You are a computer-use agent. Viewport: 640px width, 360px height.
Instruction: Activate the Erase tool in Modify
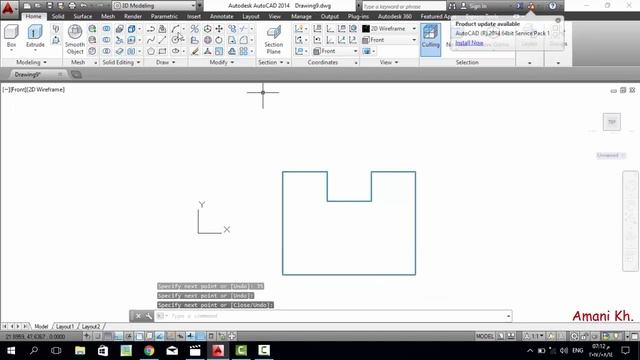[195, 51]
